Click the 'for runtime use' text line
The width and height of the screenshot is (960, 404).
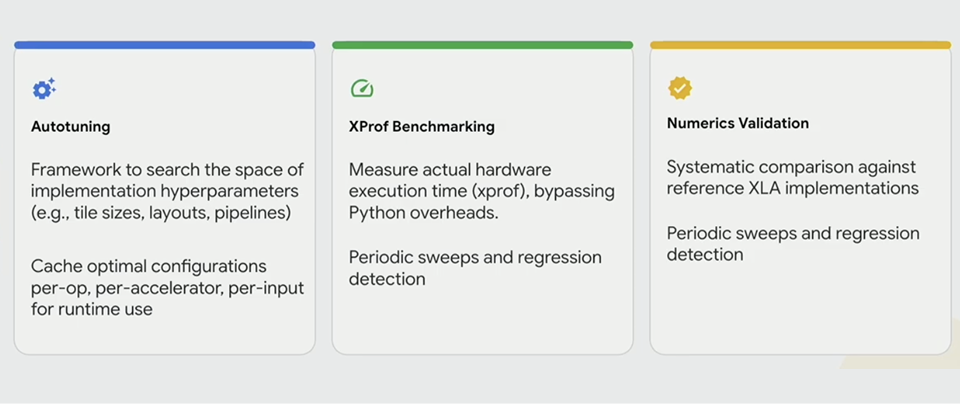(92, 309)
